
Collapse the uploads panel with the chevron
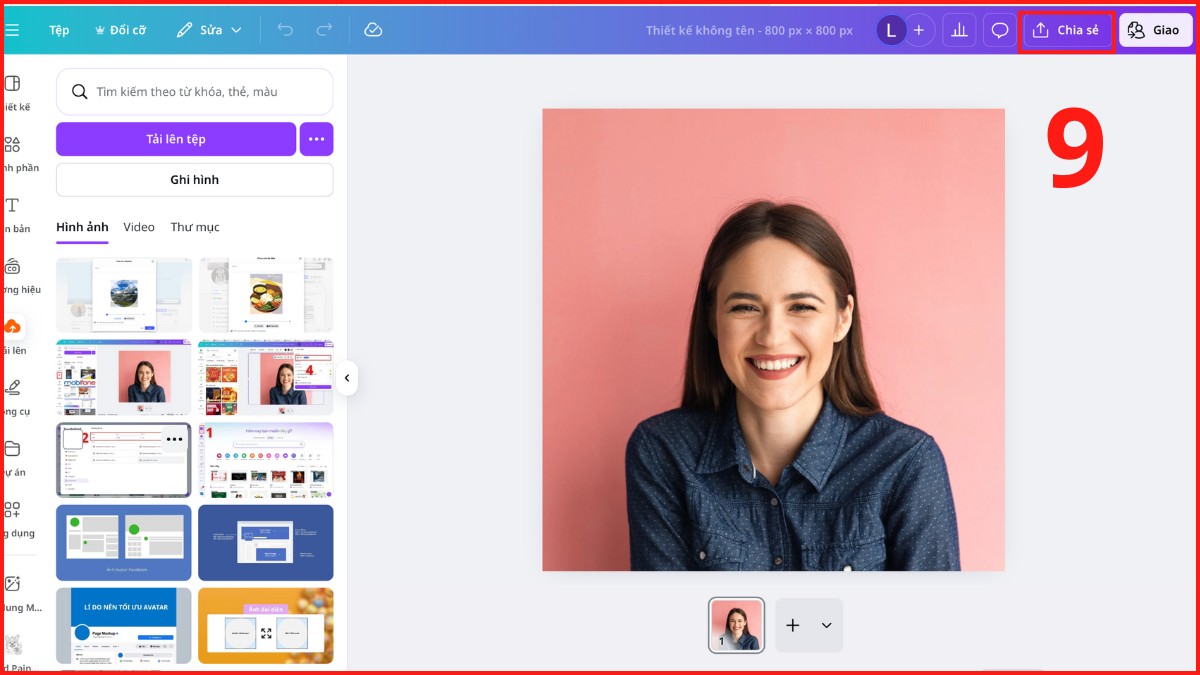(x=347, y=378)
